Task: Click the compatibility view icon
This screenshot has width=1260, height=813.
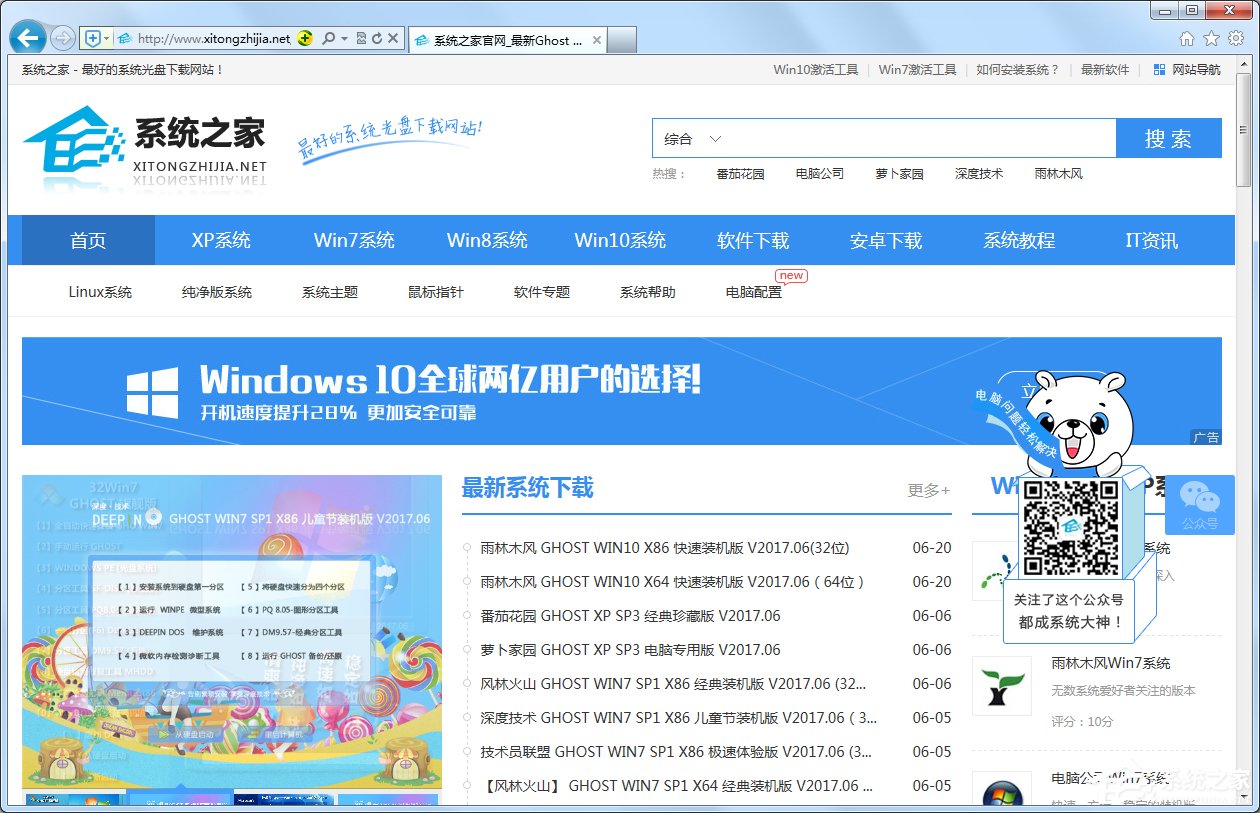Action: point(362,37)
